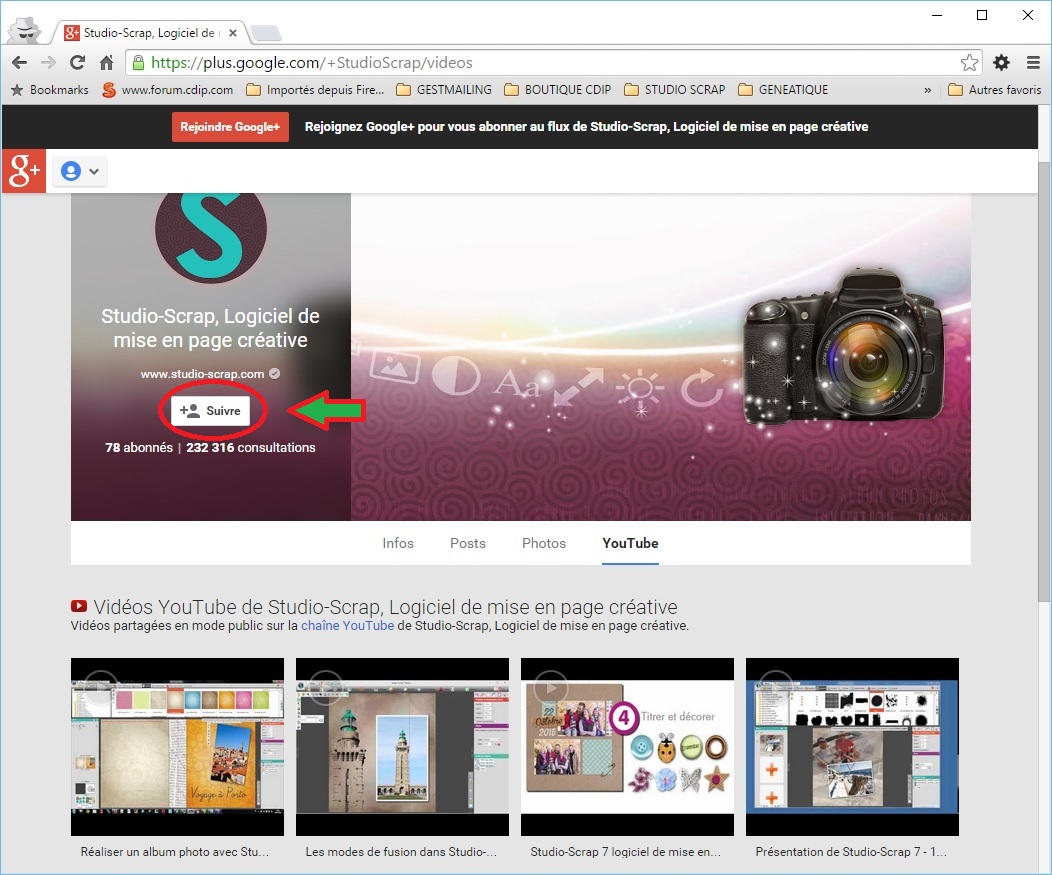This screenshot has width=1052, height=875.
Task: Click the Suivre follow button
Action: click(210, 411)
